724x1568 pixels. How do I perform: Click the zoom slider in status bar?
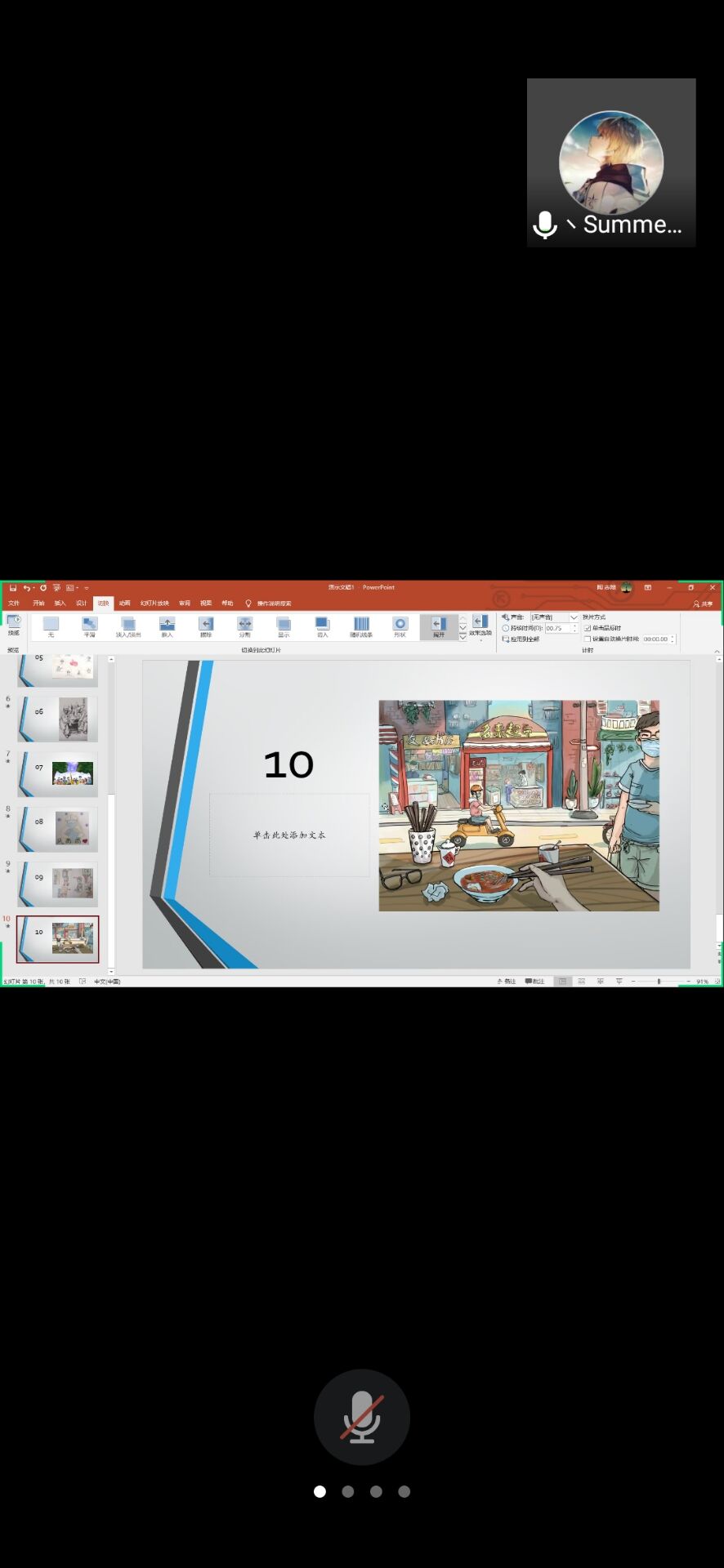(x=659, y=981)
